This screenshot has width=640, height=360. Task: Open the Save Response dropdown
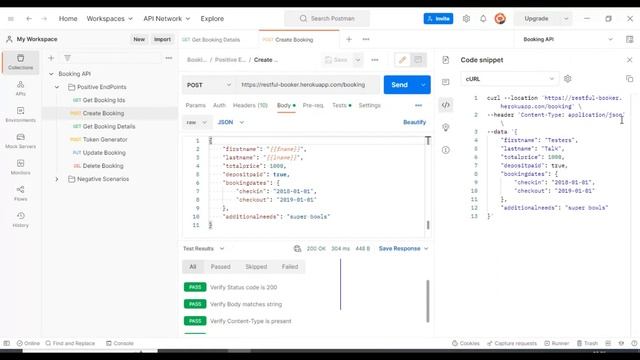pyautogui.click(x=403, y=249)
